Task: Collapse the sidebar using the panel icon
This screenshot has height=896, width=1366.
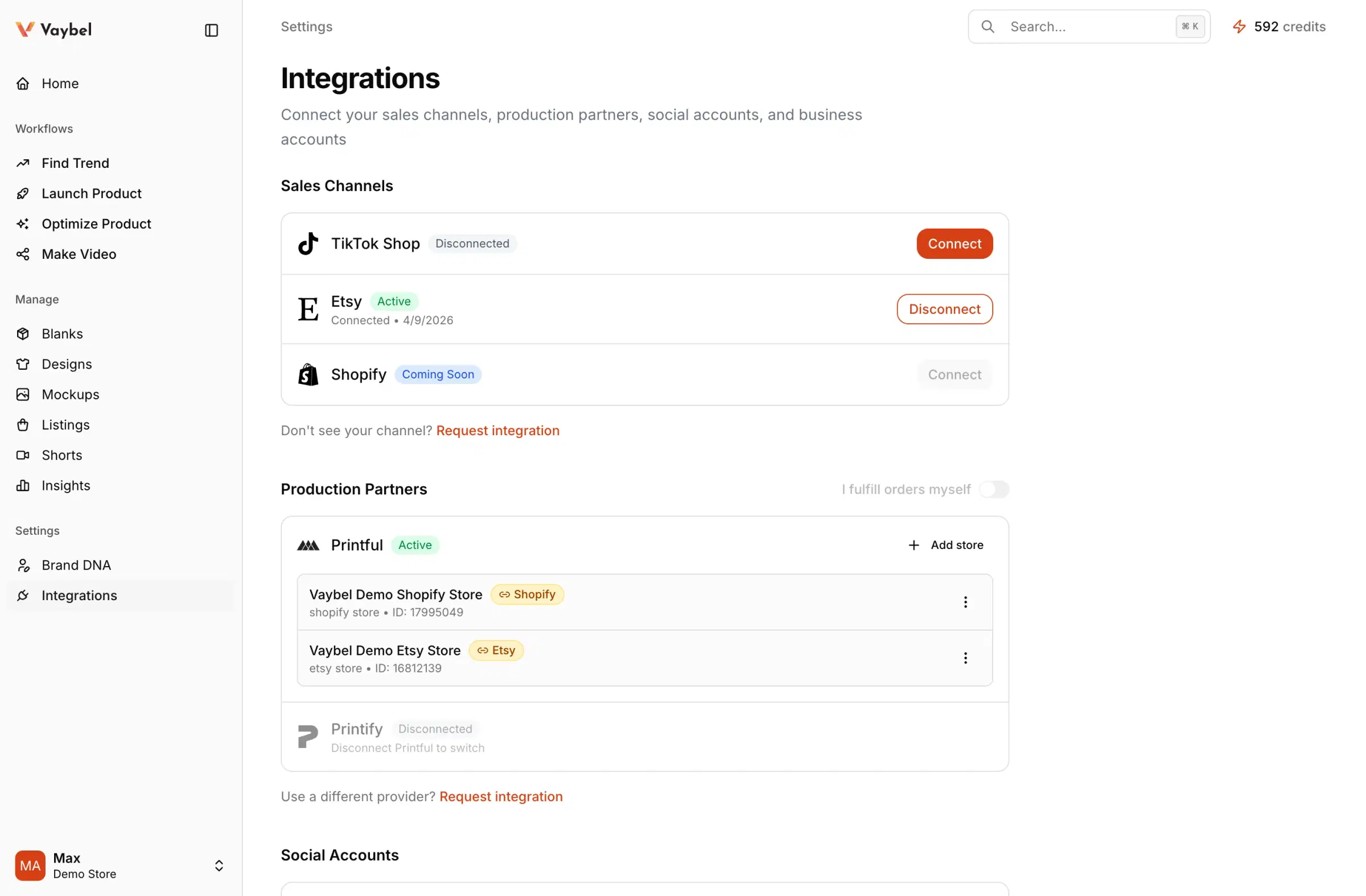Action: [211, 30]
